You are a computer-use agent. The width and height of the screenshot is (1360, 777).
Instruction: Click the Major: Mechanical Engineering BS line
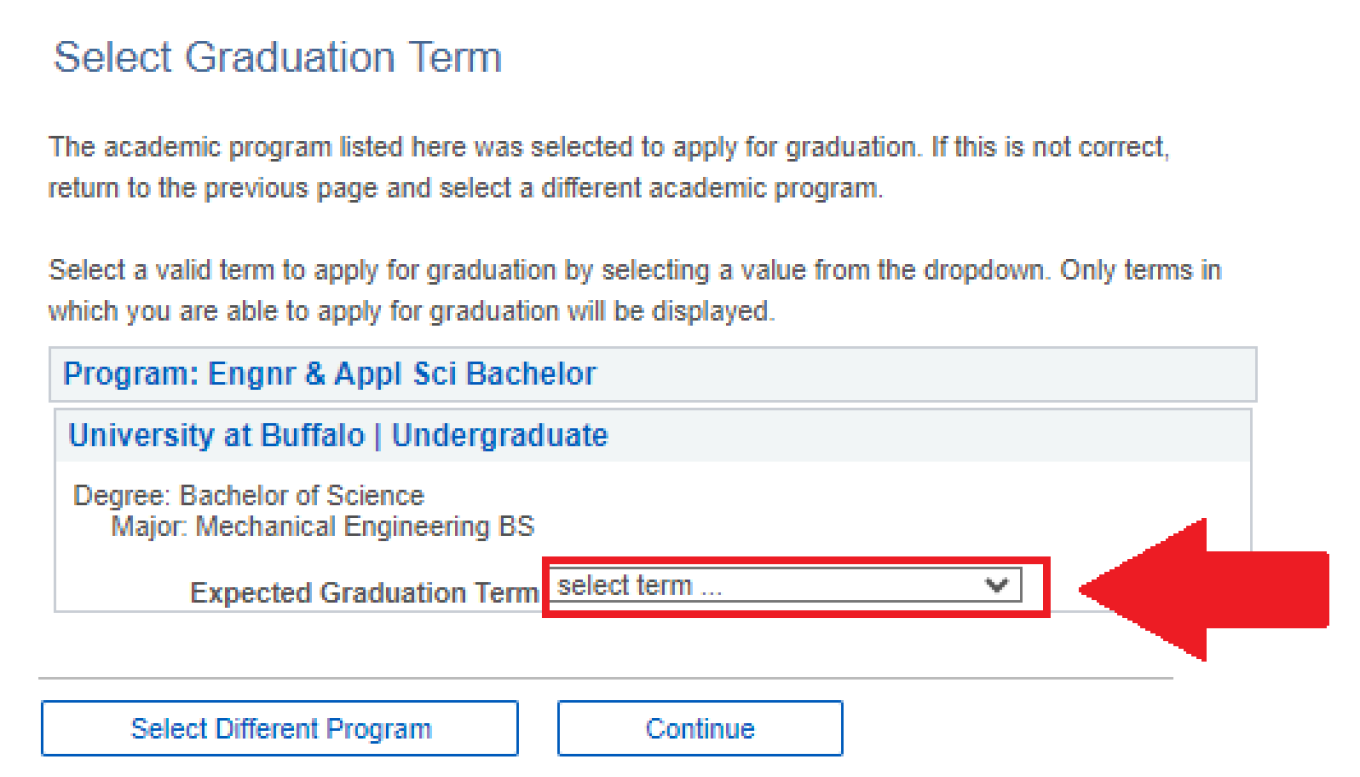(322, 526)
